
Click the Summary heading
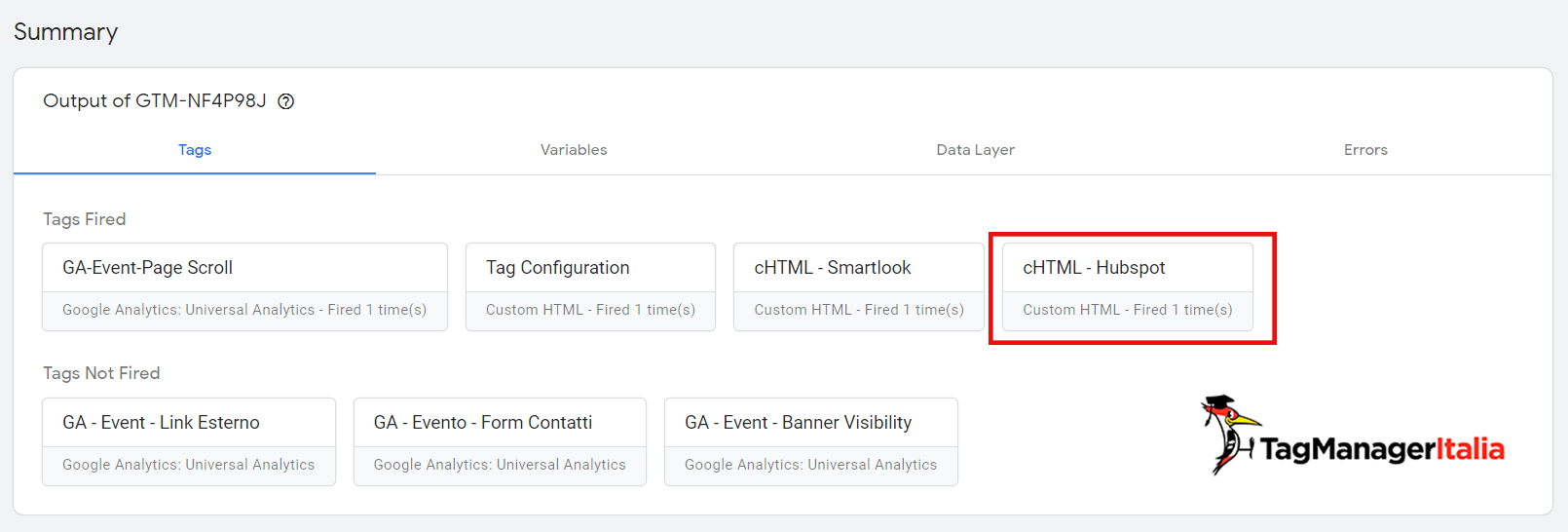pos(65,32)
